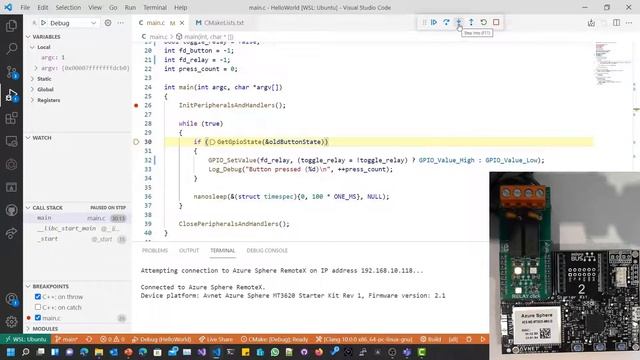This screenshot has width=640, height=360.
Task: Click the errors and warnings counter
Action: 112,339
